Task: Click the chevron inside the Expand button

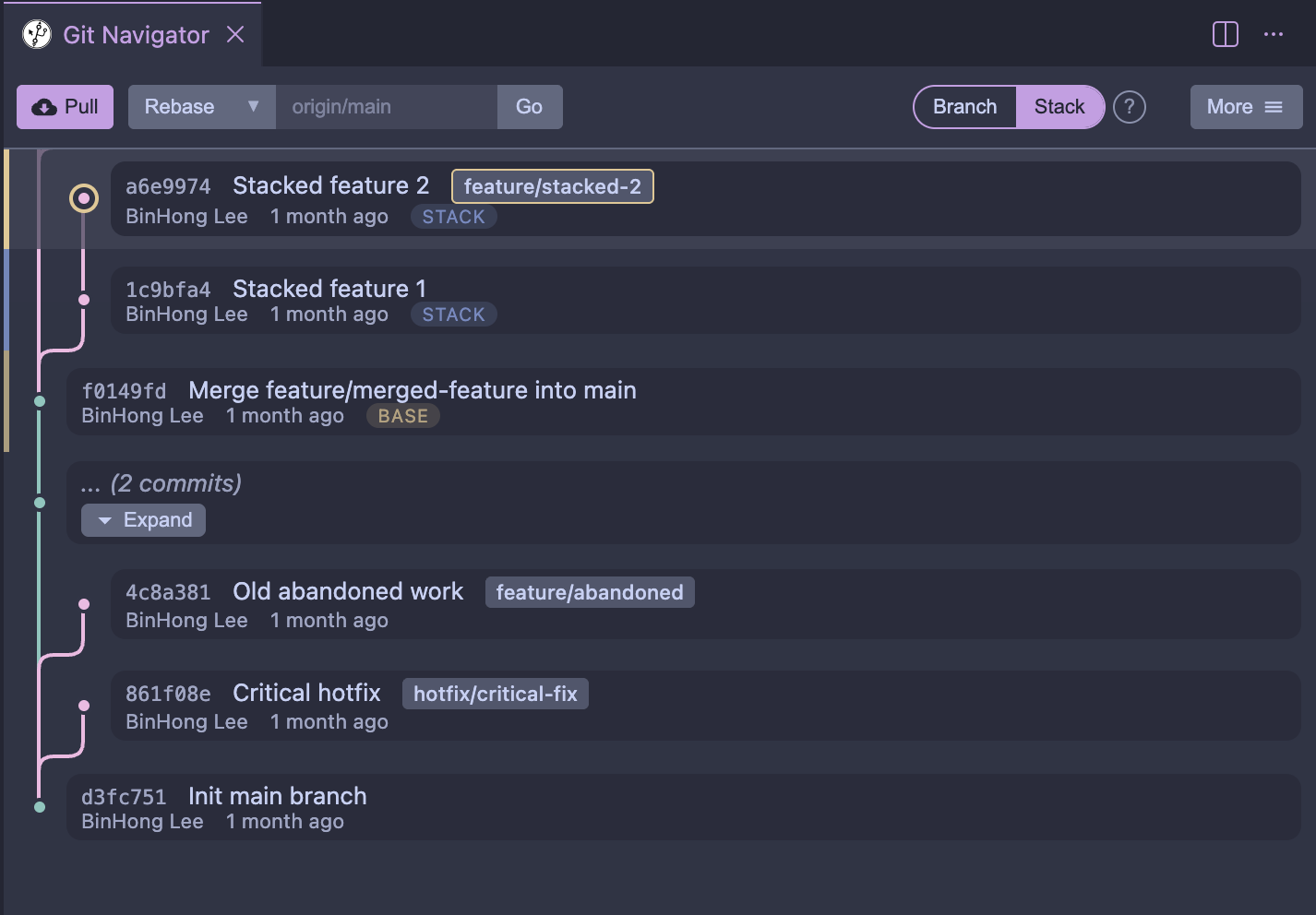Action: click(104, 520)
